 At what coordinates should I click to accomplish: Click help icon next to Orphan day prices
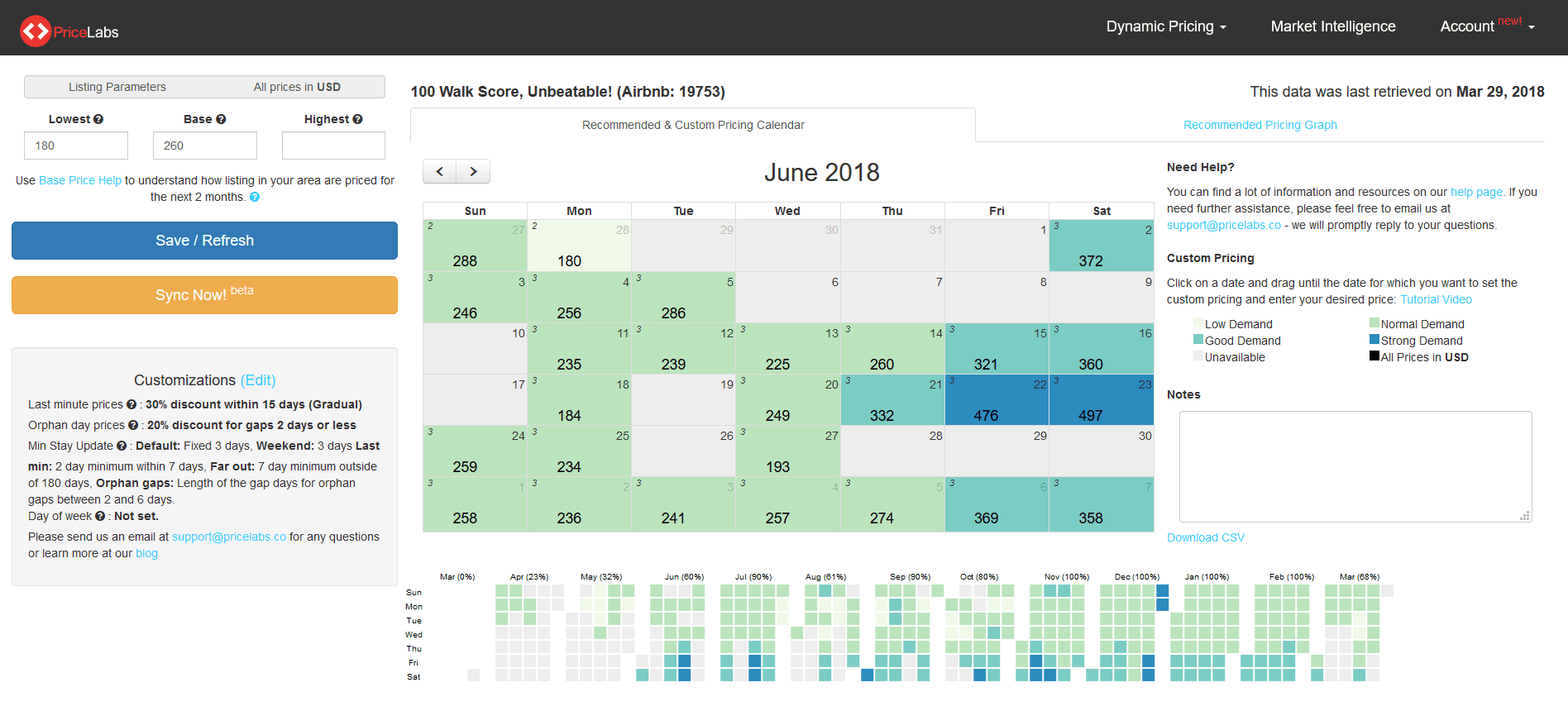click(x=133, y=425)
